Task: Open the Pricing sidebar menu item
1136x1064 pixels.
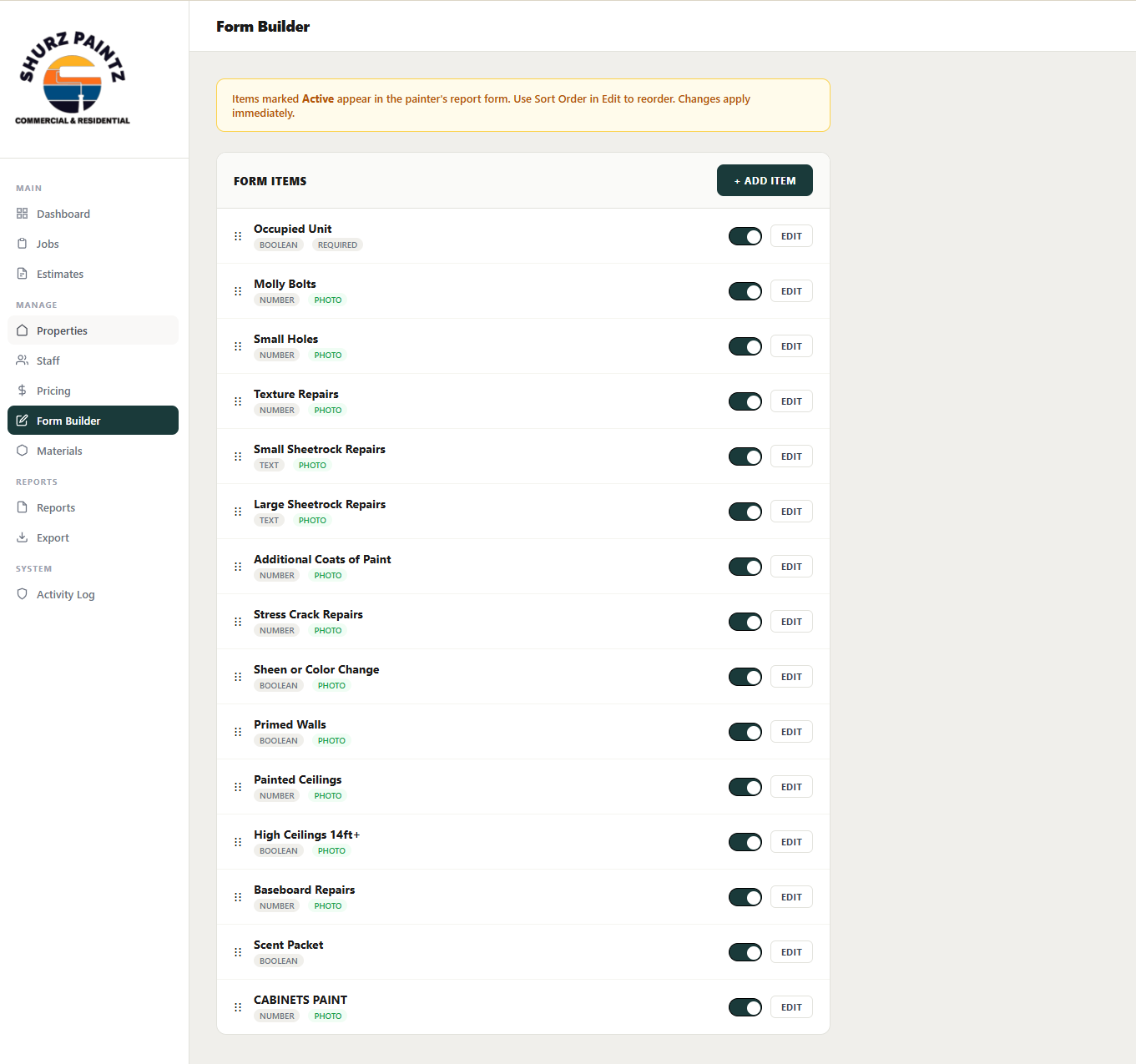Action: 93,391
